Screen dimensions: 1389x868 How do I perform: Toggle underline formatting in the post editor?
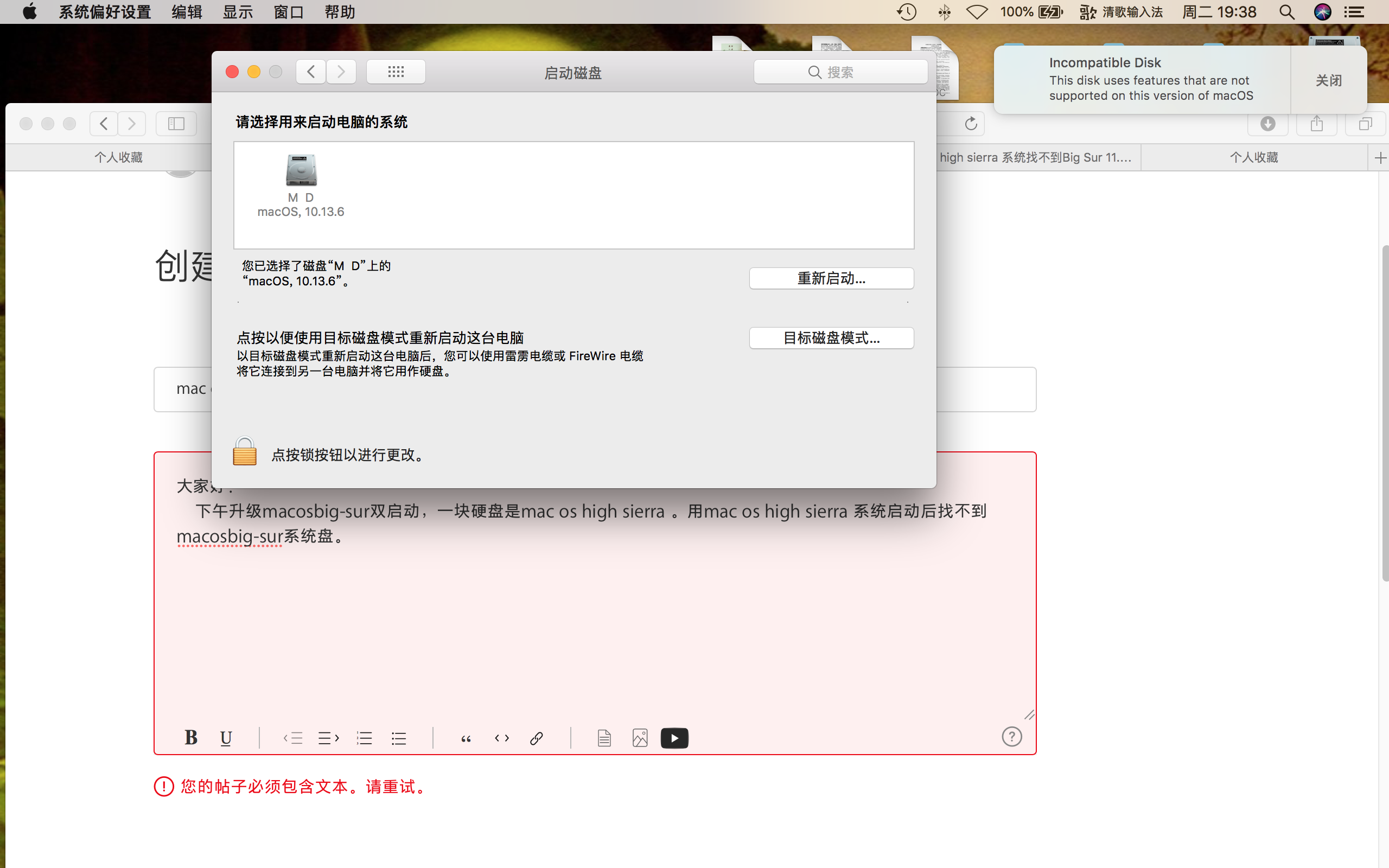[226, 737]
